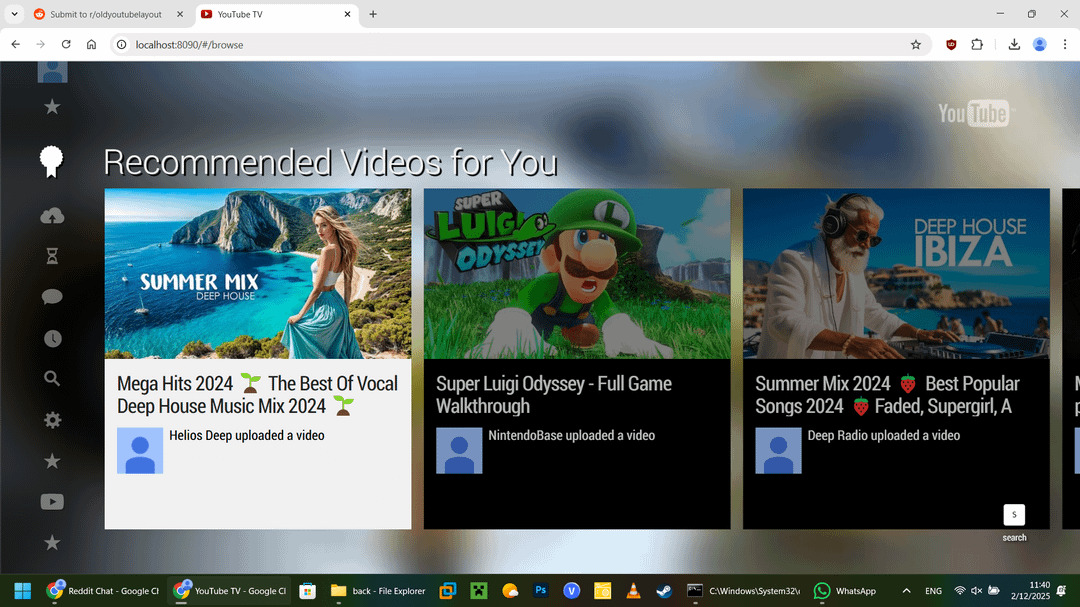The height and width of the screenshot is (607, 1080).
Task: Click the Deep House Ibiza video thumbnail
Action: click(896, 273)
